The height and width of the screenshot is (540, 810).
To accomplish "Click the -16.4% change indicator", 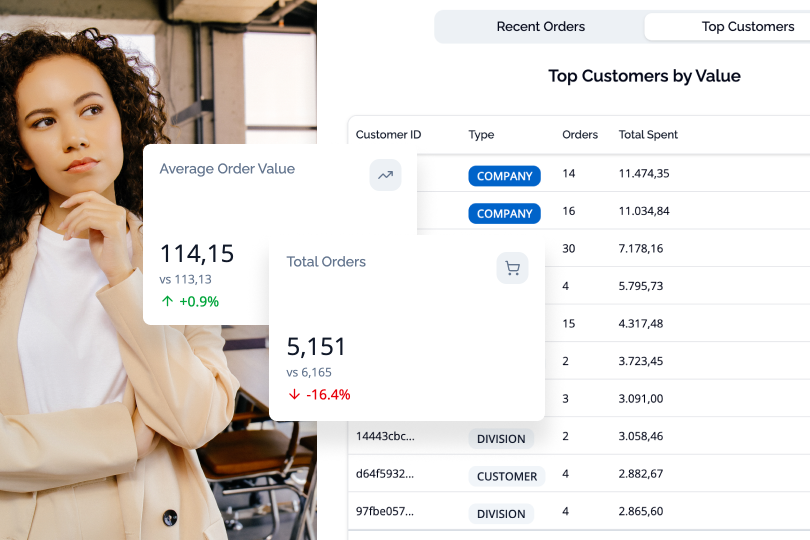I will [319, 394].
